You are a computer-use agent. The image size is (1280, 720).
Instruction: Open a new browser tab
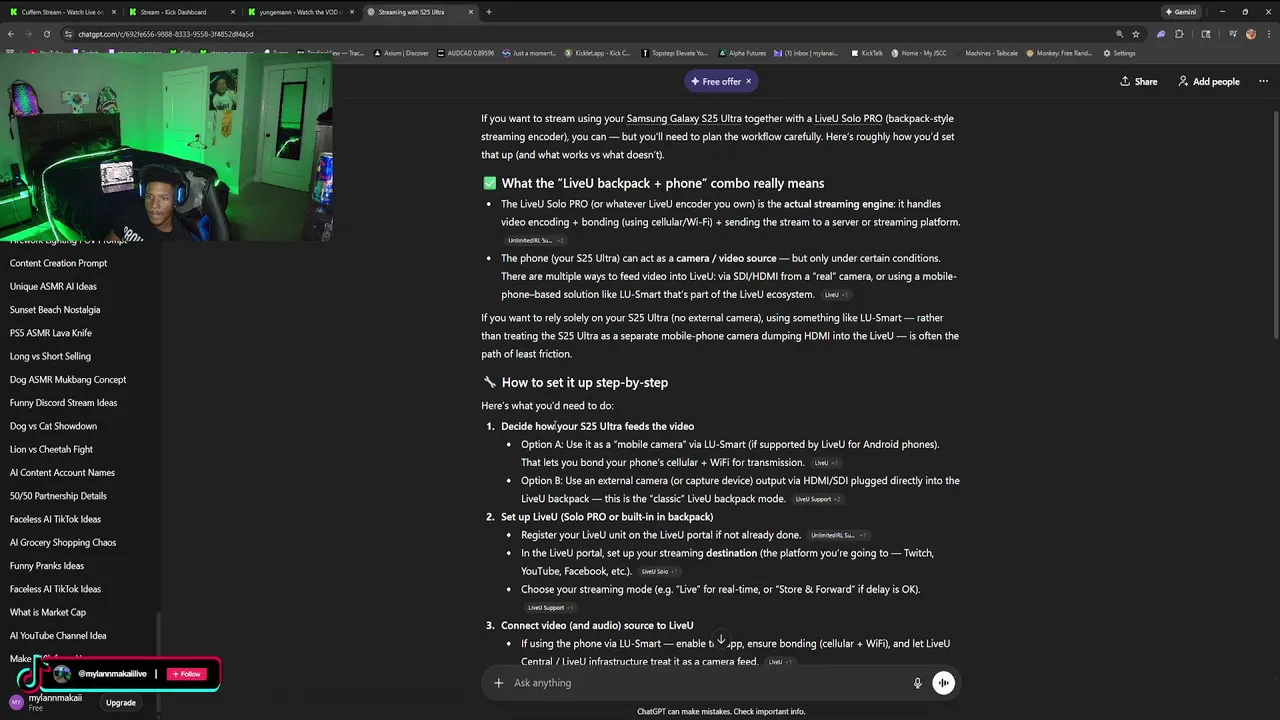(488, 12)
